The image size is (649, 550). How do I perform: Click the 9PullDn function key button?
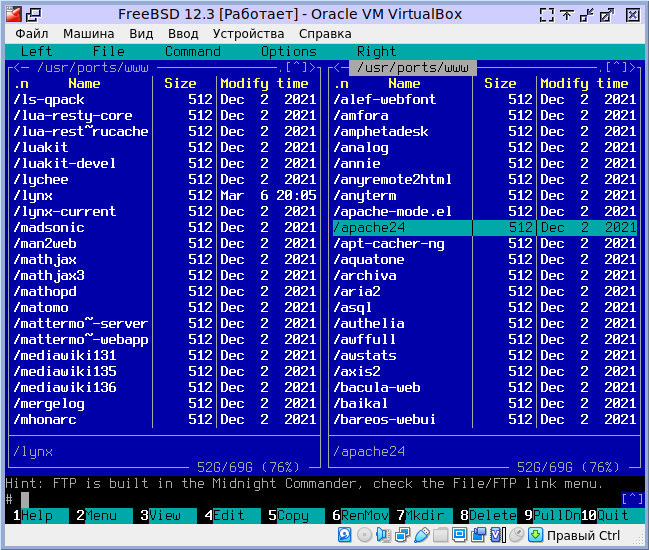(x=553, y=516)
